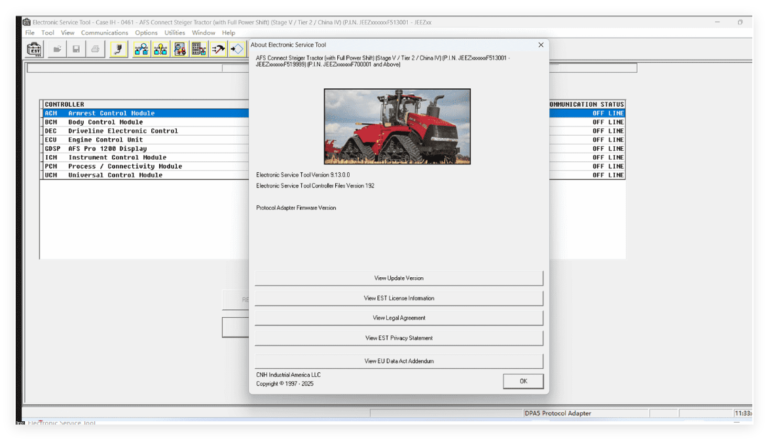
Task: Click the network lightbulb toolbar icon
Action: tap(161, 49)
